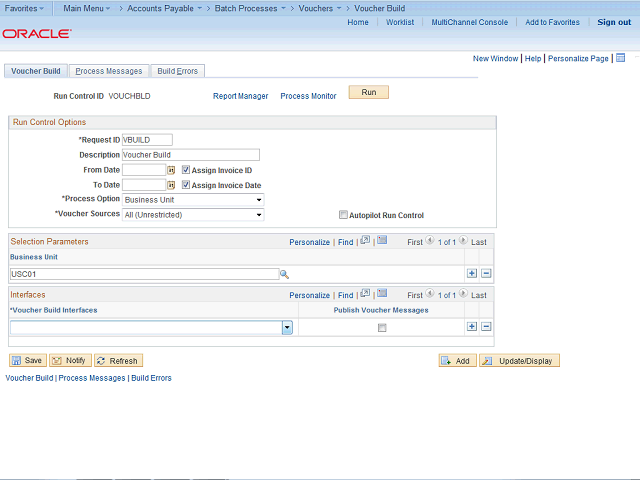Delete the row in Selection Parameters

click(486, 273)
